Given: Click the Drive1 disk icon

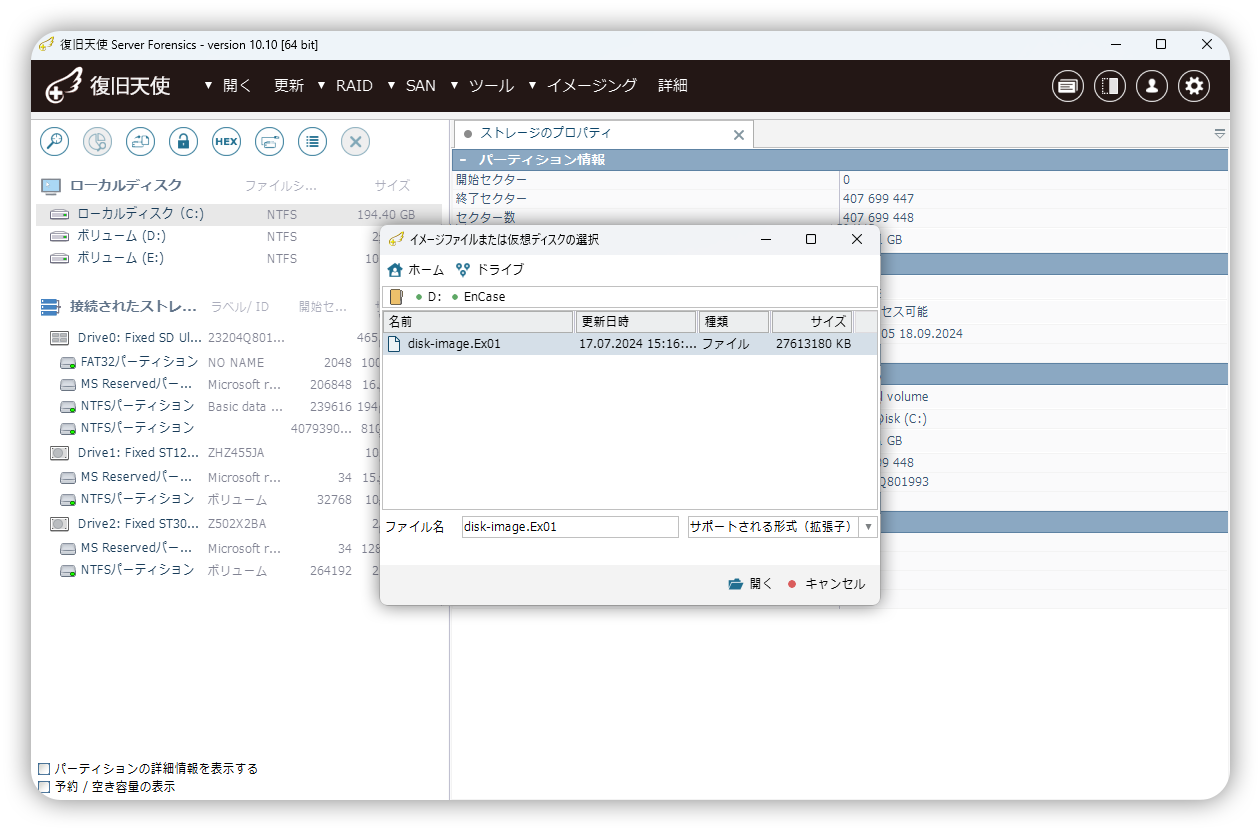Looking at the screenshot, I should coord(59,453).
